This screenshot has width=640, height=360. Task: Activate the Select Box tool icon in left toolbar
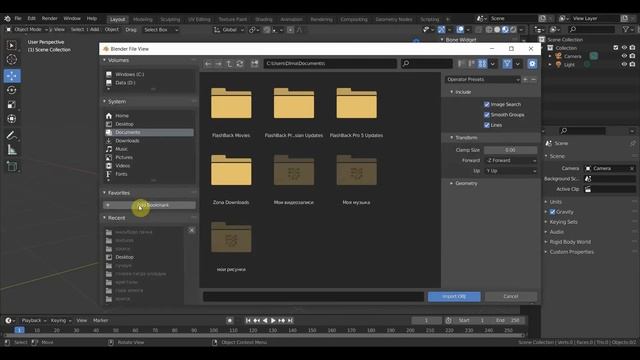pyautogui.click(x=11, y=45)
